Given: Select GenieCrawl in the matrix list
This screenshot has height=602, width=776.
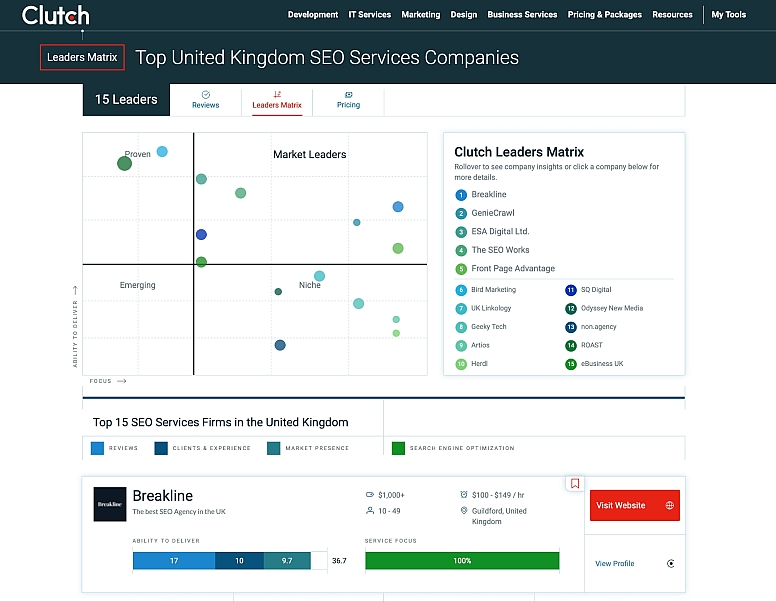Looking at the screenshot, I should click(x=492, y=213).
